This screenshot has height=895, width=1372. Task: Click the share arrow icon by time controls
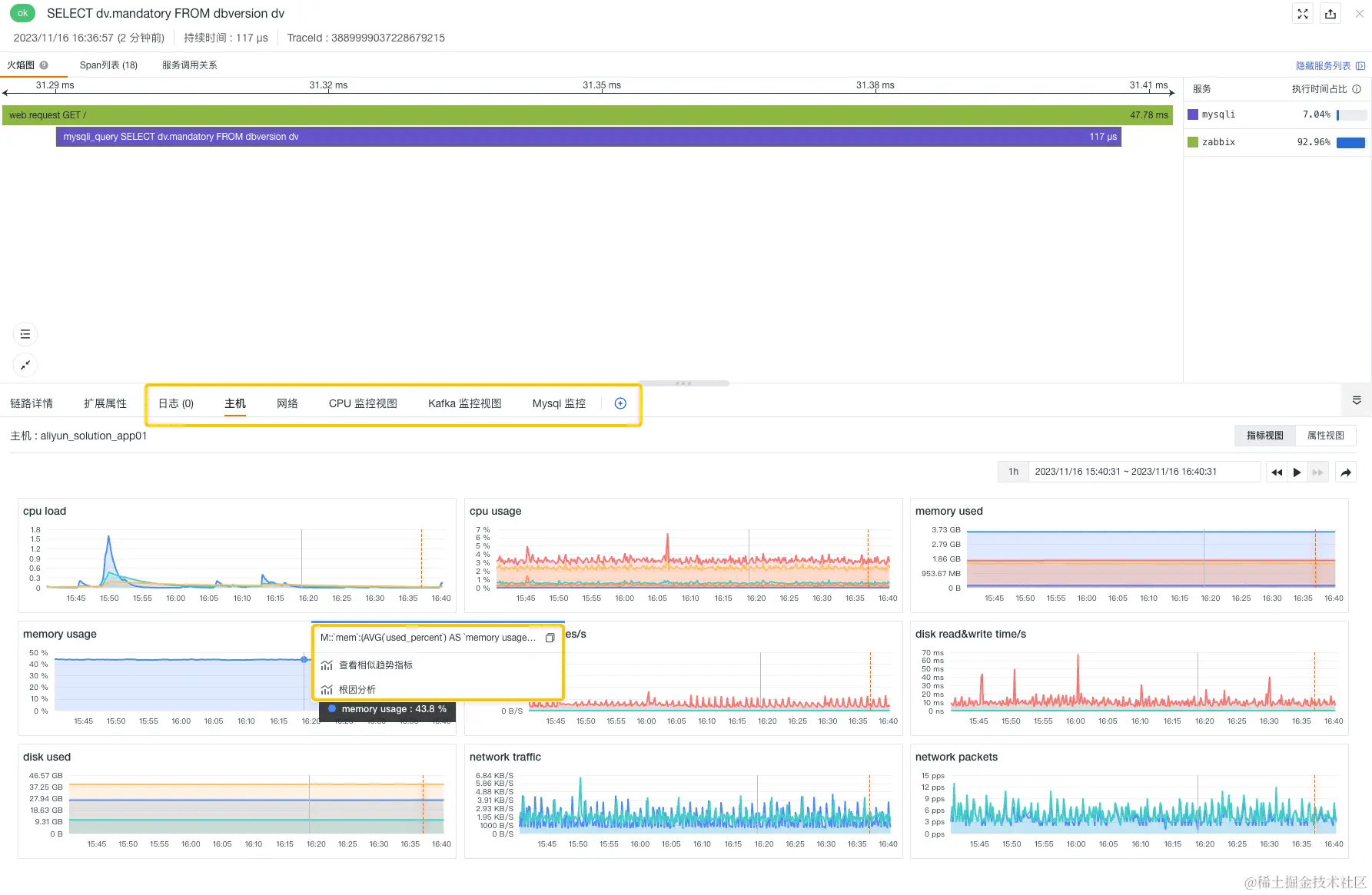1346,472
